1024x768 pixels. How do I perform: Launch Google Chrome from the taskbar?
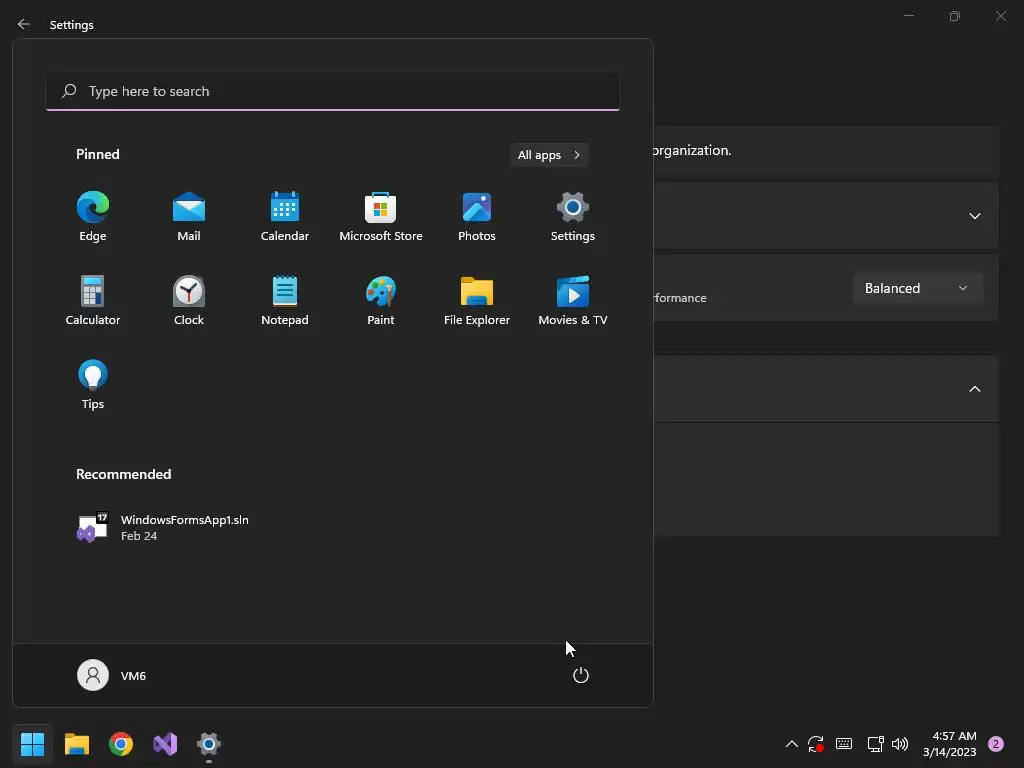pos(121,744)
